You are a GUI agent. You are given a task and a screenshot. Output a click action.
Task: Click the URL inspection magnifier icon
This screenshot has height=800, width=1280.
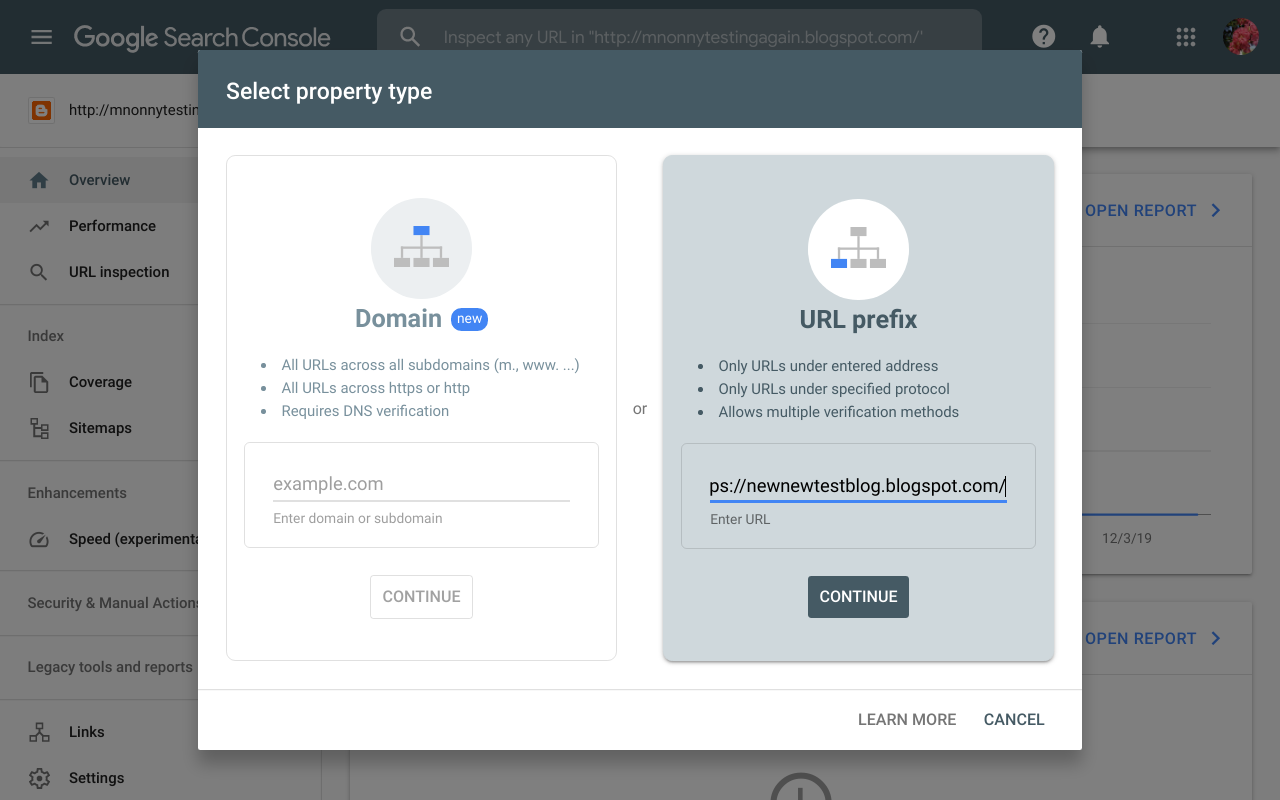(x=39, y=272)
